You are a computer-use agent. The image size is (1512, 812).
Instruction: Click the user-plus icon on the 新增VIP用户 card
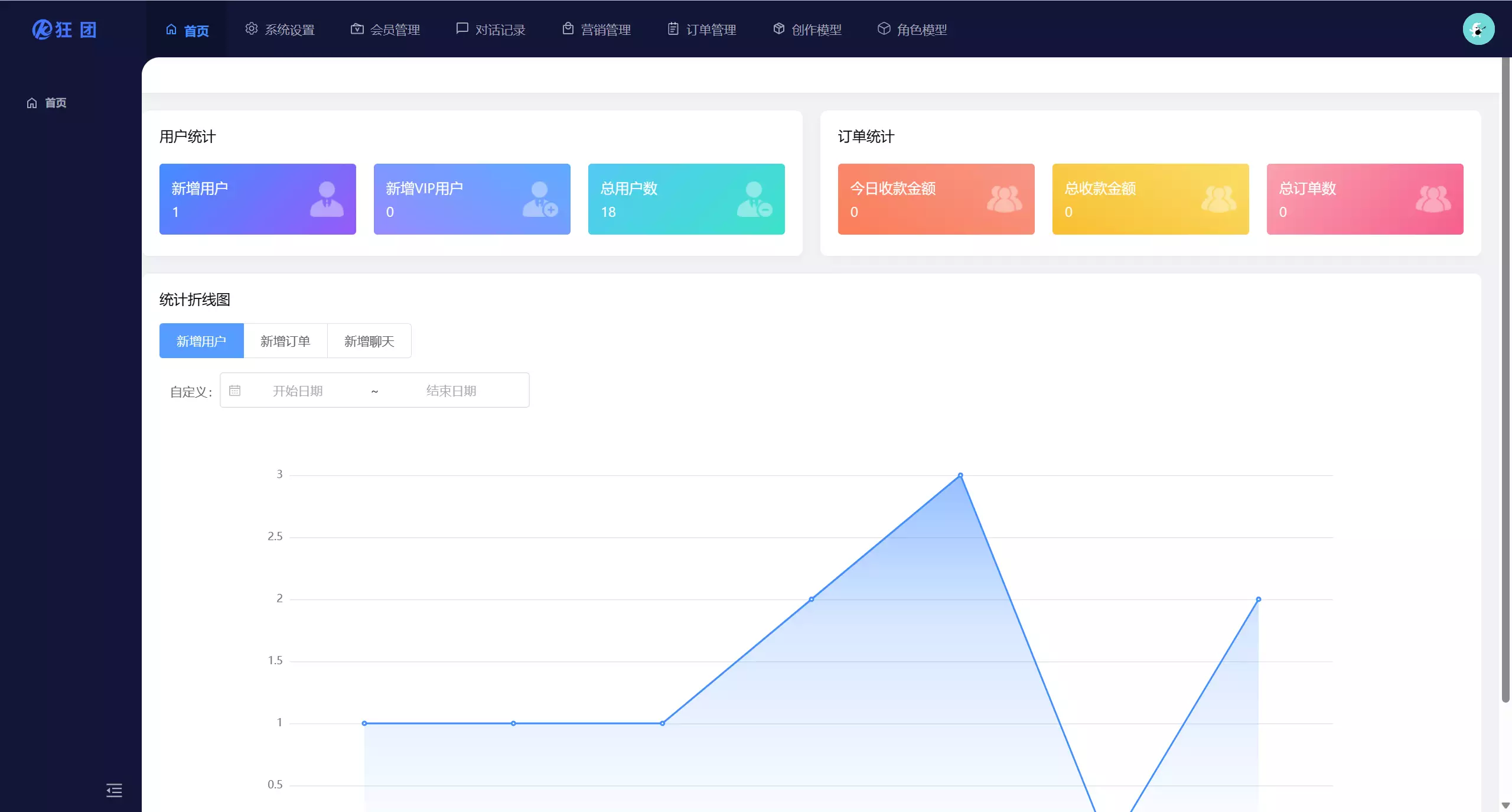pyautogui.click(x=540, y=199)
